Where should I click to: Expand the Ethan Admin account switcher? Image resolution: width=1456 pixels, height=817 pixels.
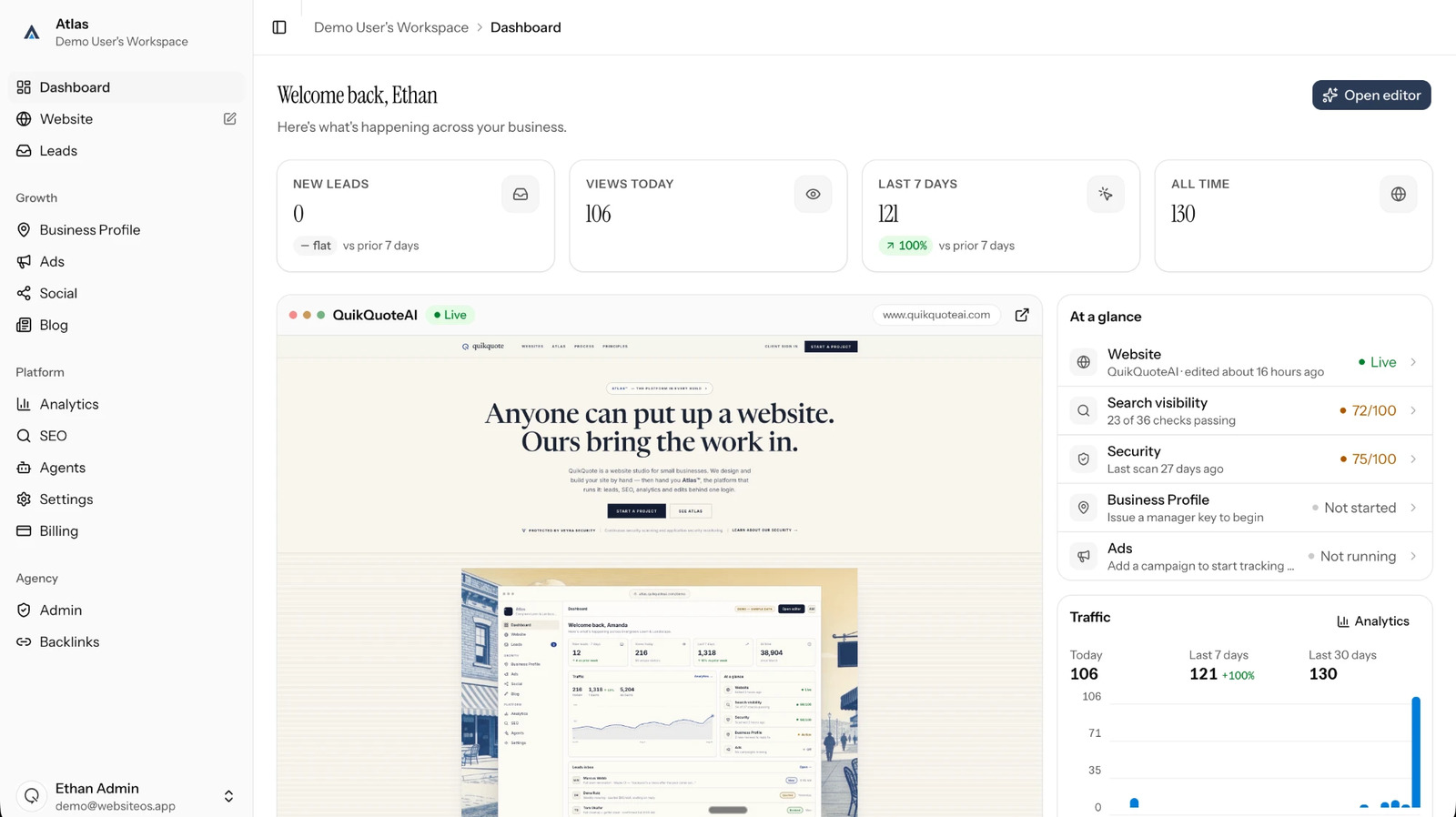click(228, 796)
